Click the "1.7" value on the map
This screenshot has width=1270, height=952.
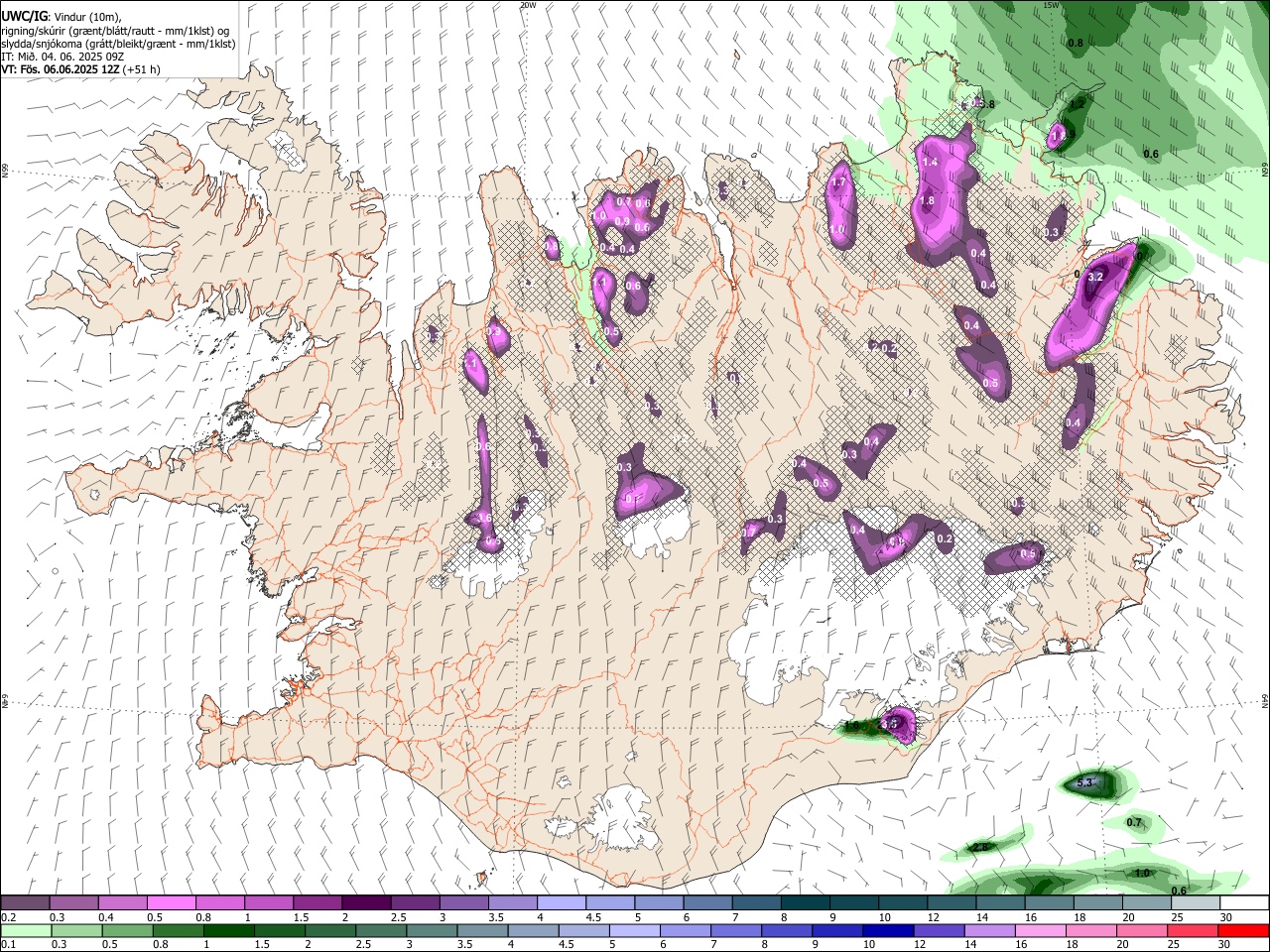[837, 183]
